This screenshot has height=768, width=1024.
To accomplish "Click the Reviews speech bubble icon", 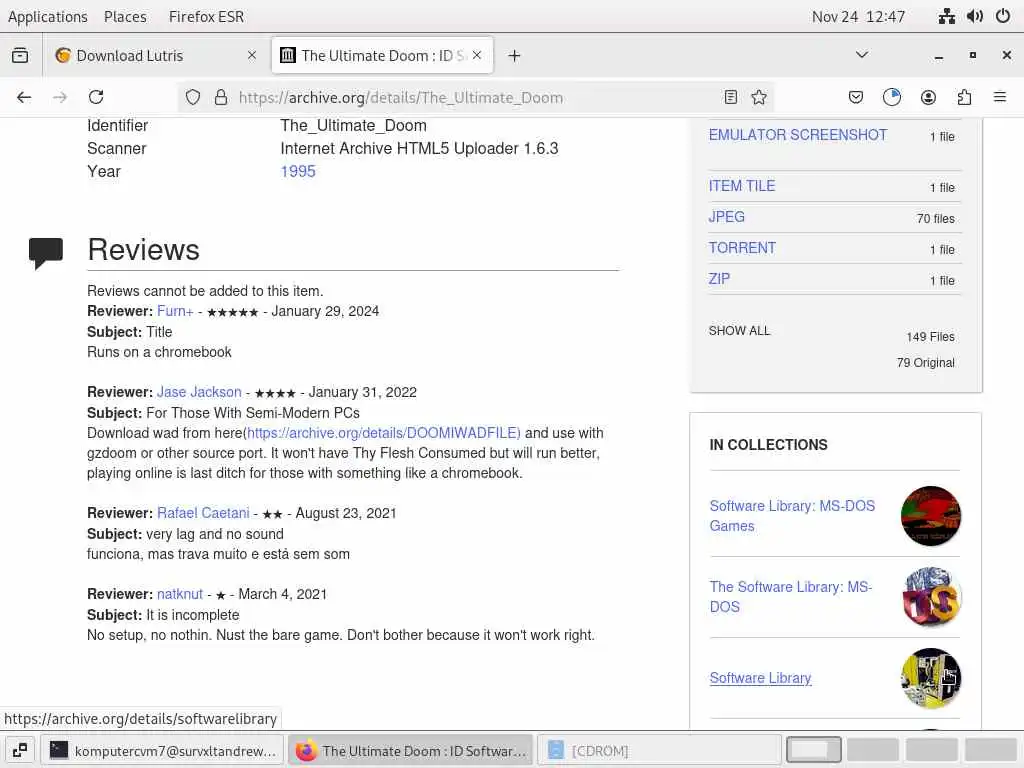I will point(46,253).
